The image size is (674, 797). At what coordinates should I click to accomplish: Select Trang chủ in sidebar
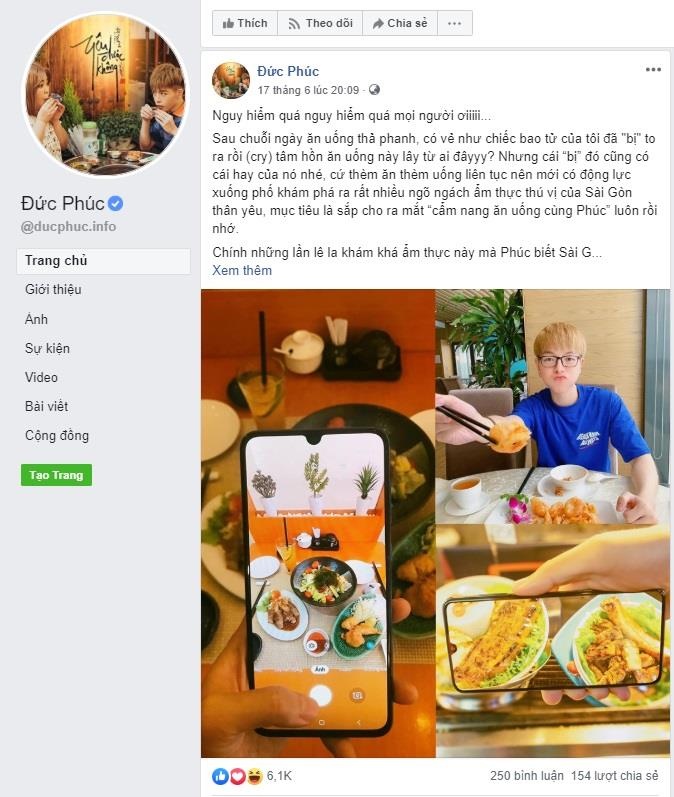(104, 261)
